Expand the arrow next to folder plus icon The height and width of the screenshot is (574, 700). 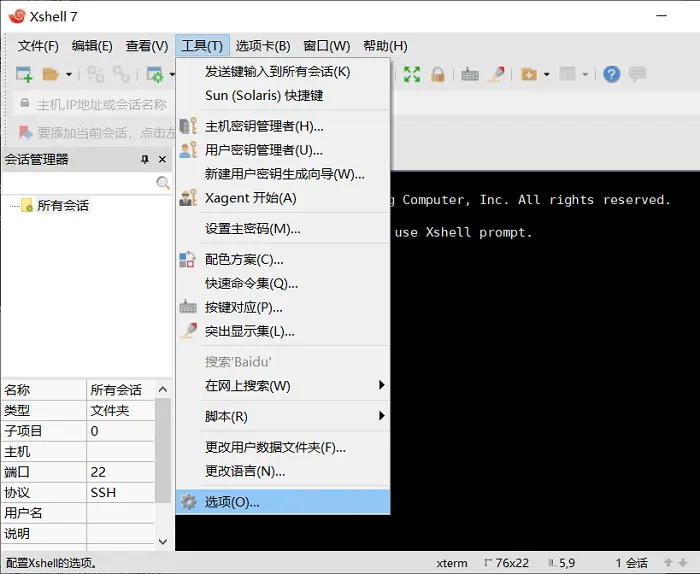546,75
